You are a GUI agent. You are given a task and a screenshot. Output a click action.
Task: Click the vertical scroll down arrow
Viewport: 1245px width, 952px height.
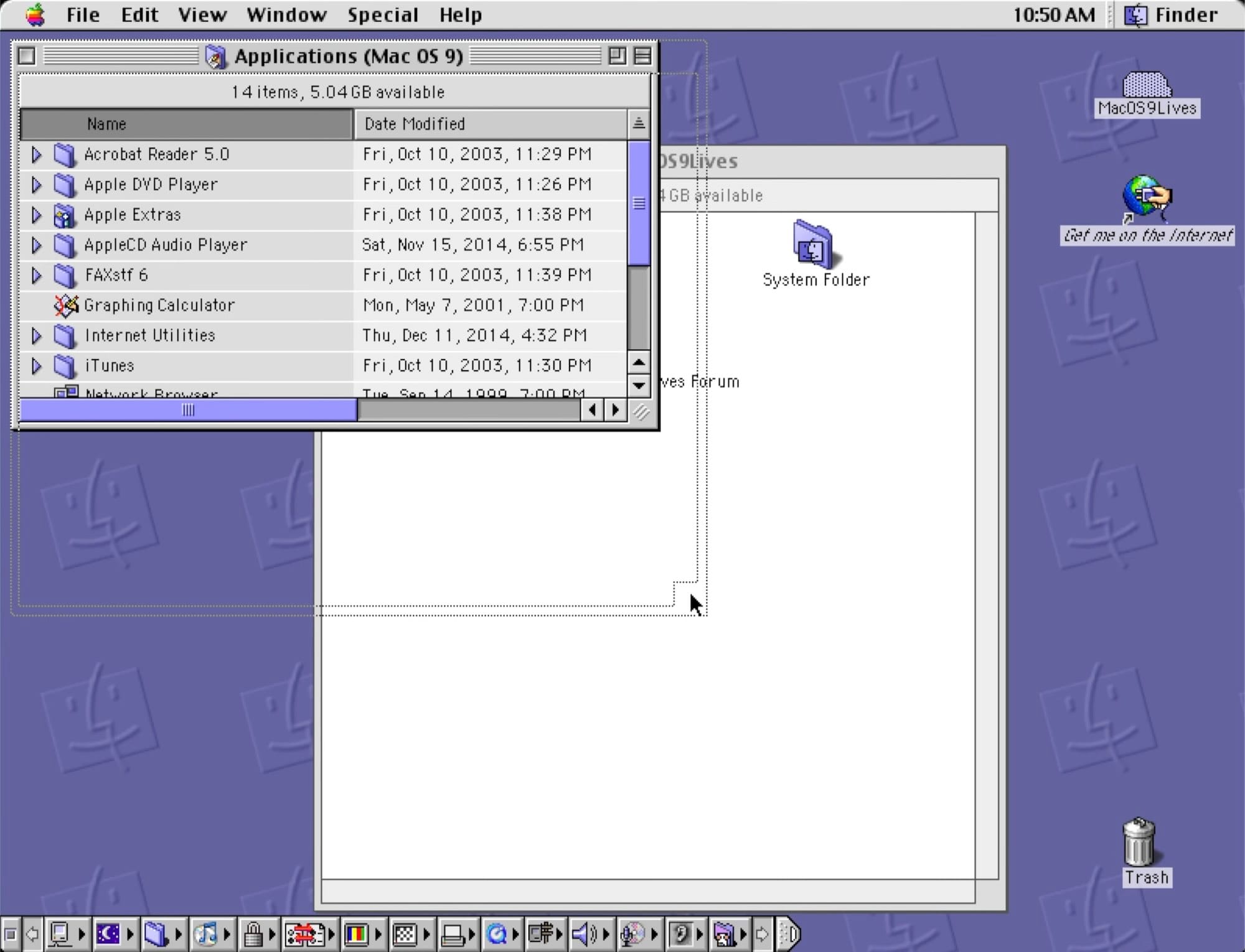(x=639, y=385)
